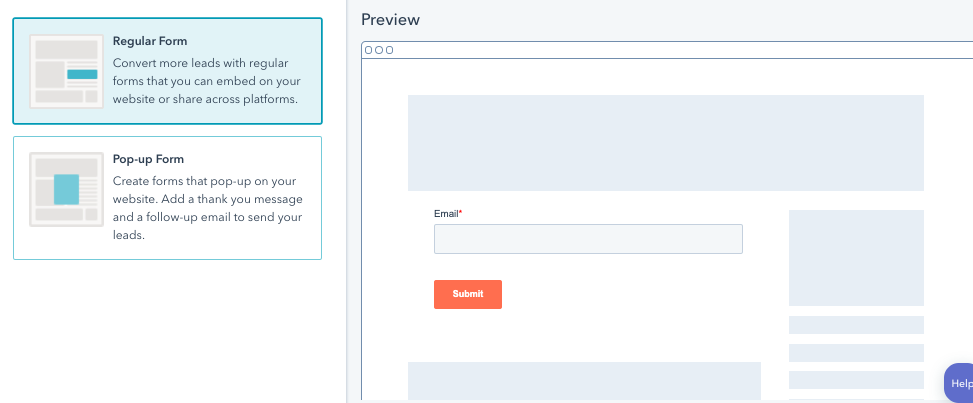This screenshot has width=973, height=403.
Task: Click Pop-up Form description about thank you message
Action: (207, 208)
